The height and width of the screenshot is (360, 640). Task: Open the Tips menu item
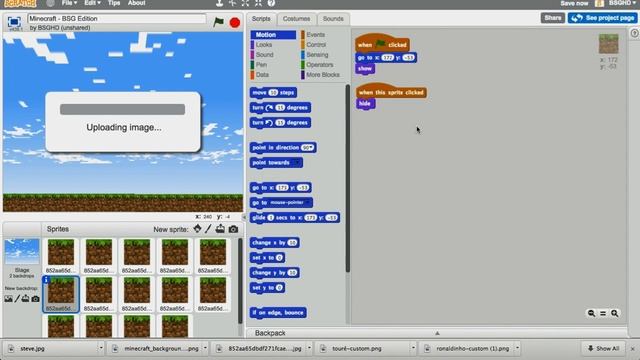(x=114, y=3)
